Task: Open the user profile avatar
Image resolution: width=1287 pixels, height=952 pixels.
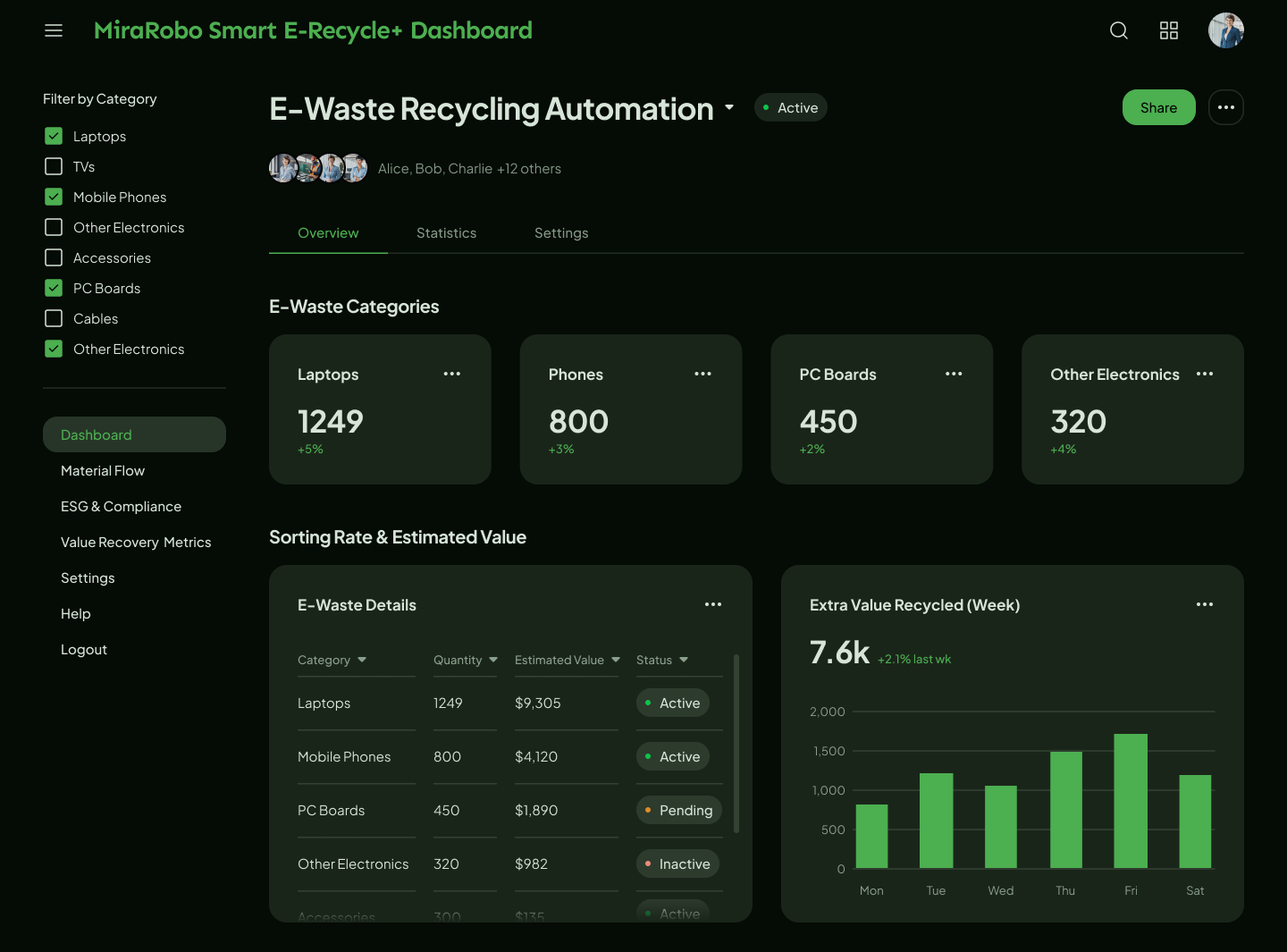Action: [x=1225, y=30]
